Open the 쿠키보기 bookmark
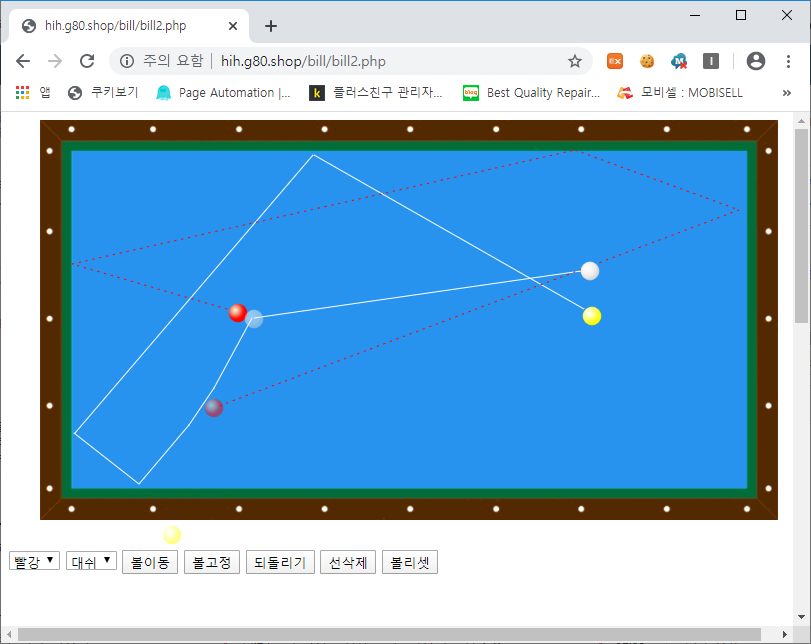 (x=103, y=93)
